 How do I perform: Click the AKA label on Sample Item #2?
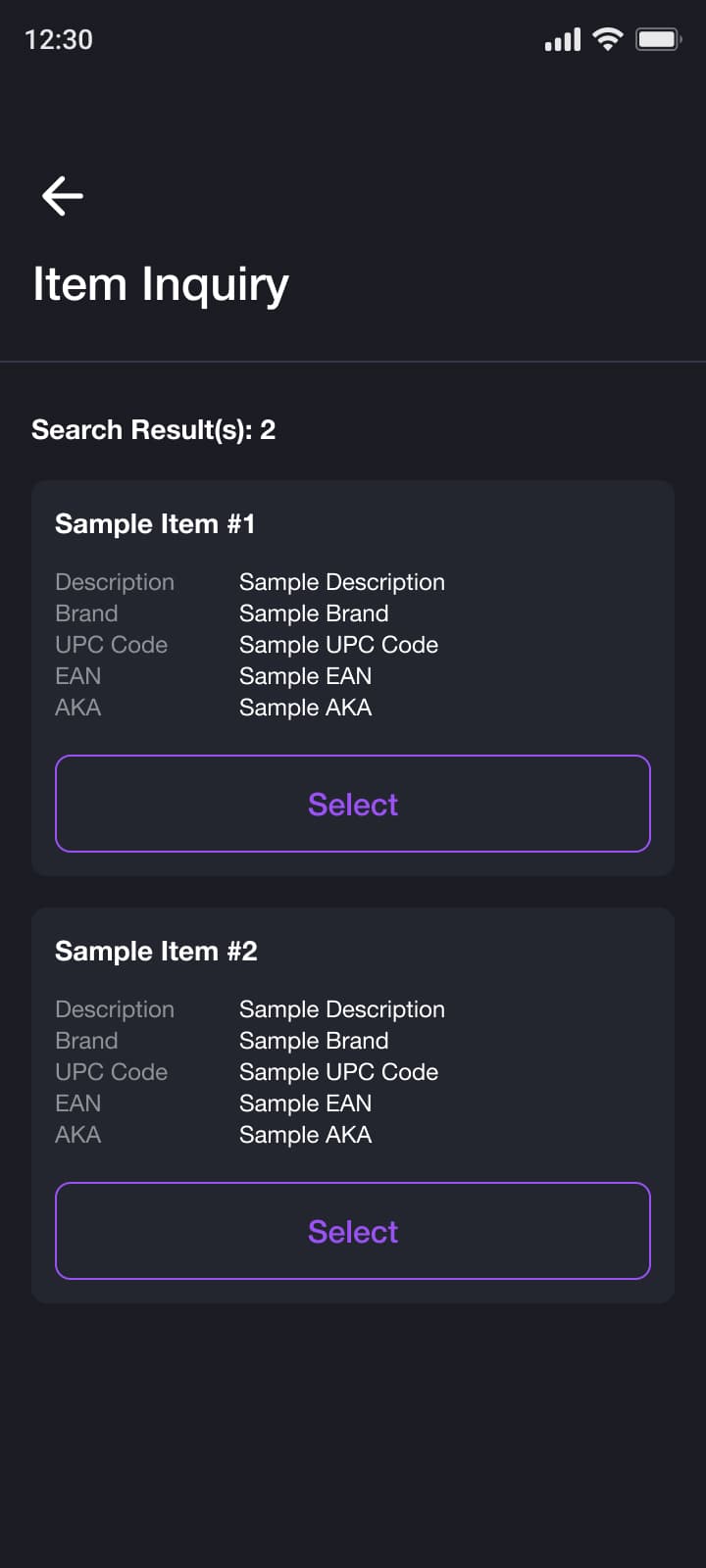coord(77,1134)
